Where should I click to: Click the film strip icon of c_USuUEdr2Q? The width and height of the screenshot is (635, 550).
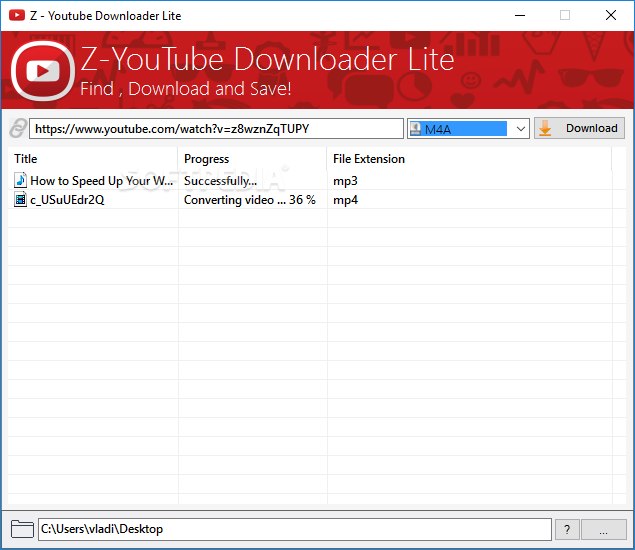click(20, 200)
